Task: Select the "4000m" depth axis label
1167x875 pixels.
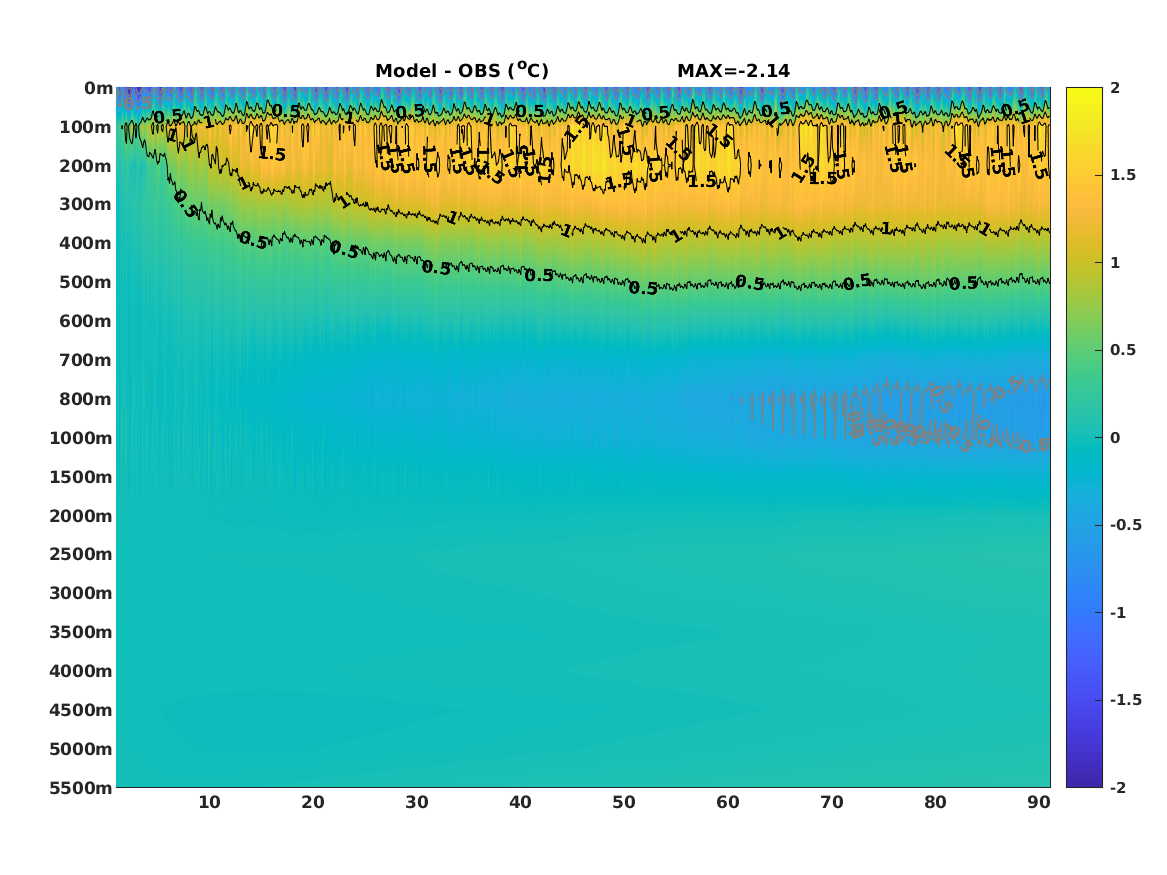Action: [81, 671]
